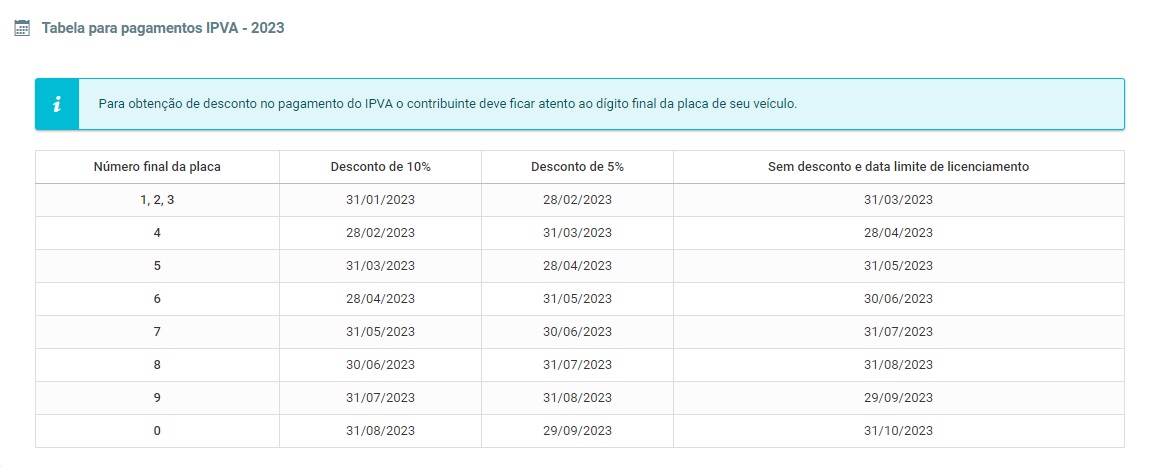Image resolution: width=1159 pixels, height=467 pixels.
Task: Select the plate digits 1, 2, 3 cell
Action: click(x=157, y=200)
